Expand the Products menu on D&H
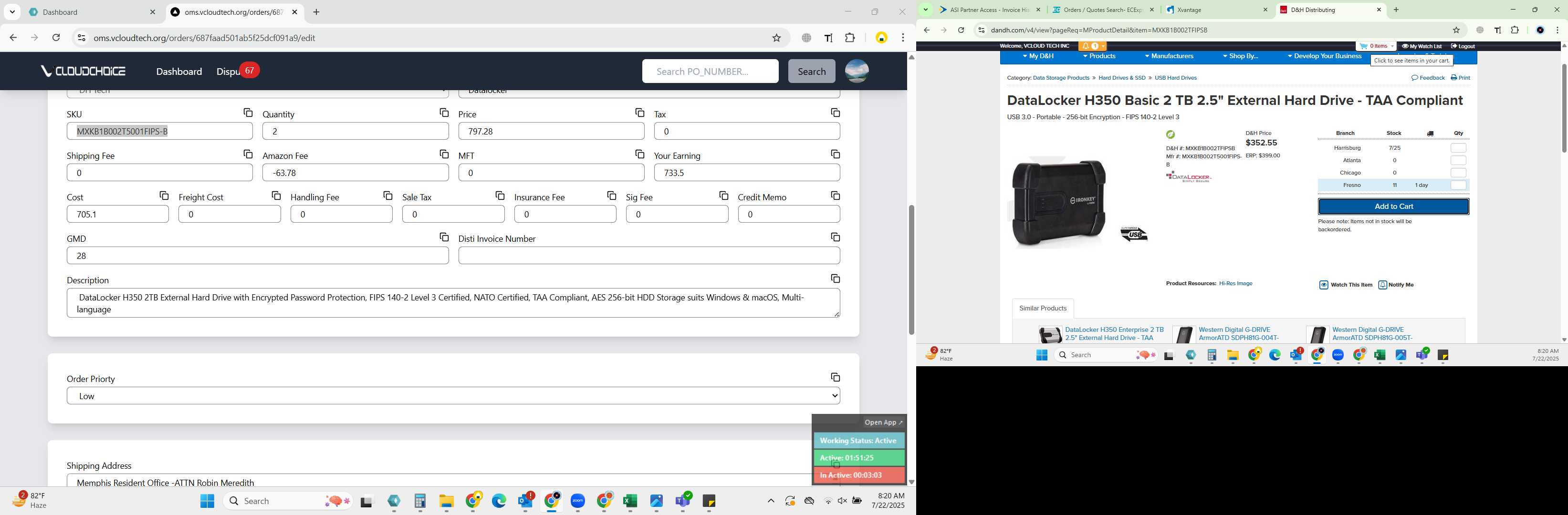This screenshot has height=515, width=1568. point(1099,57)
